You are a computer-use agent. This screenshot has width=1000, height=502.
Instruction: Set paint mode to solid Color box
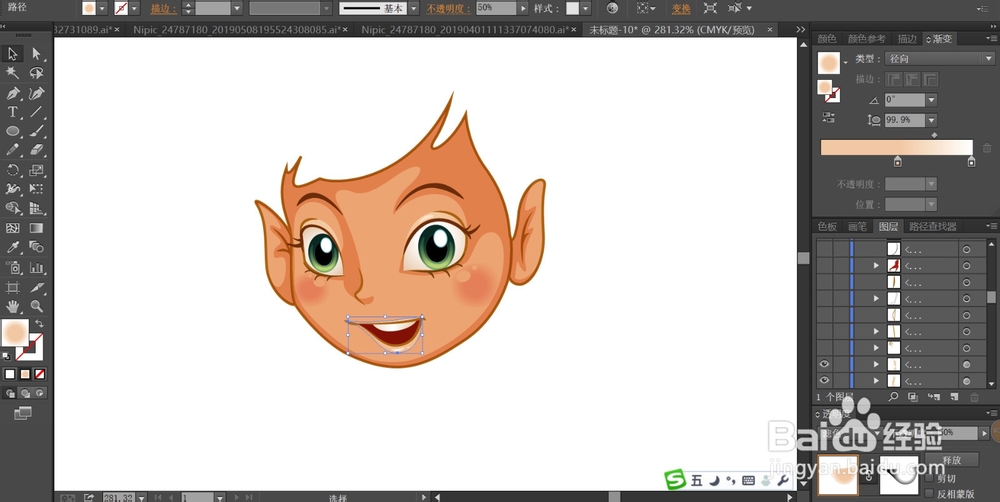pyautogui.click(x=10, y=374)
